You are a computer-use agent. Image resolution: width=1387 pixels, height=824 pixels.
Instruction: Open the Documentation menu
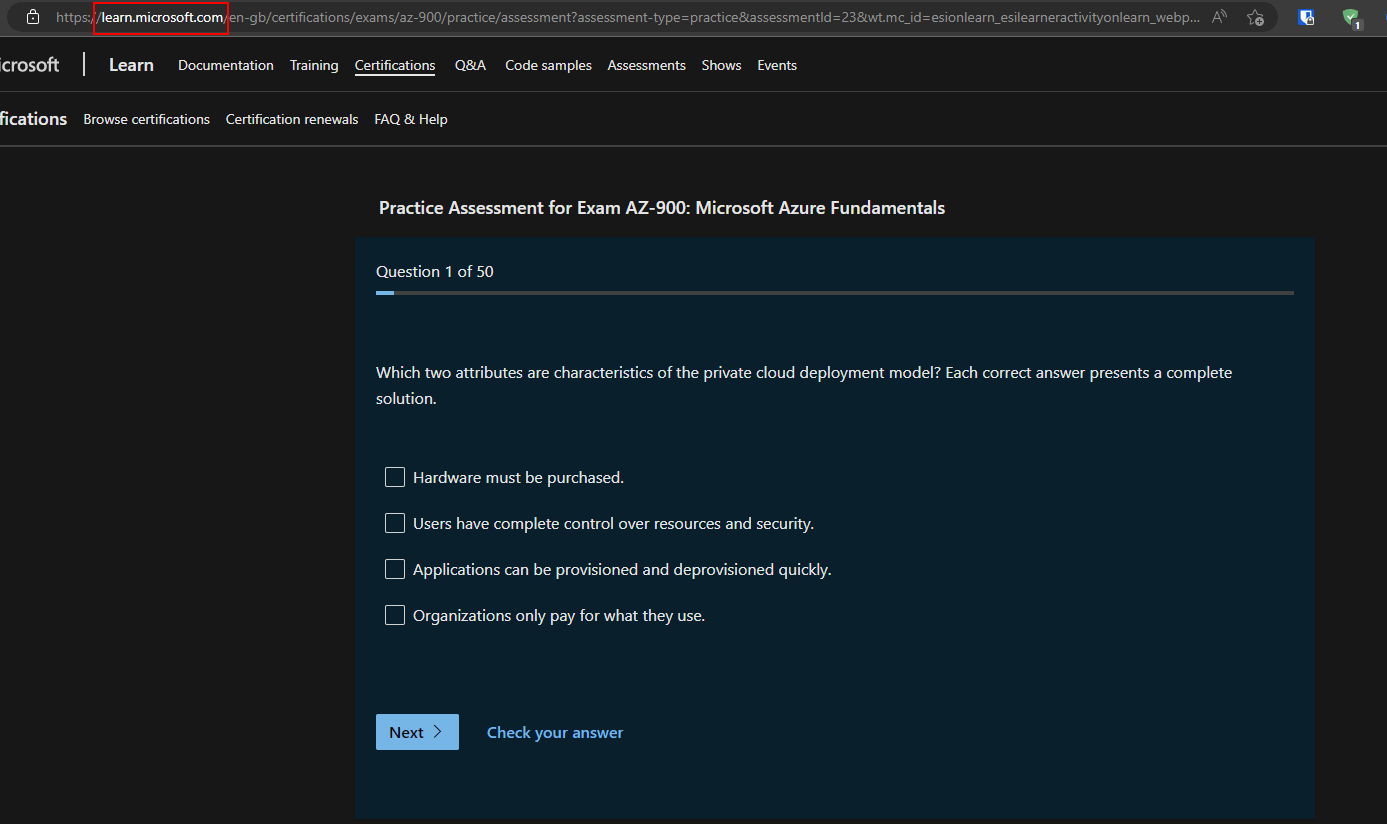click(x=226, y=65)
